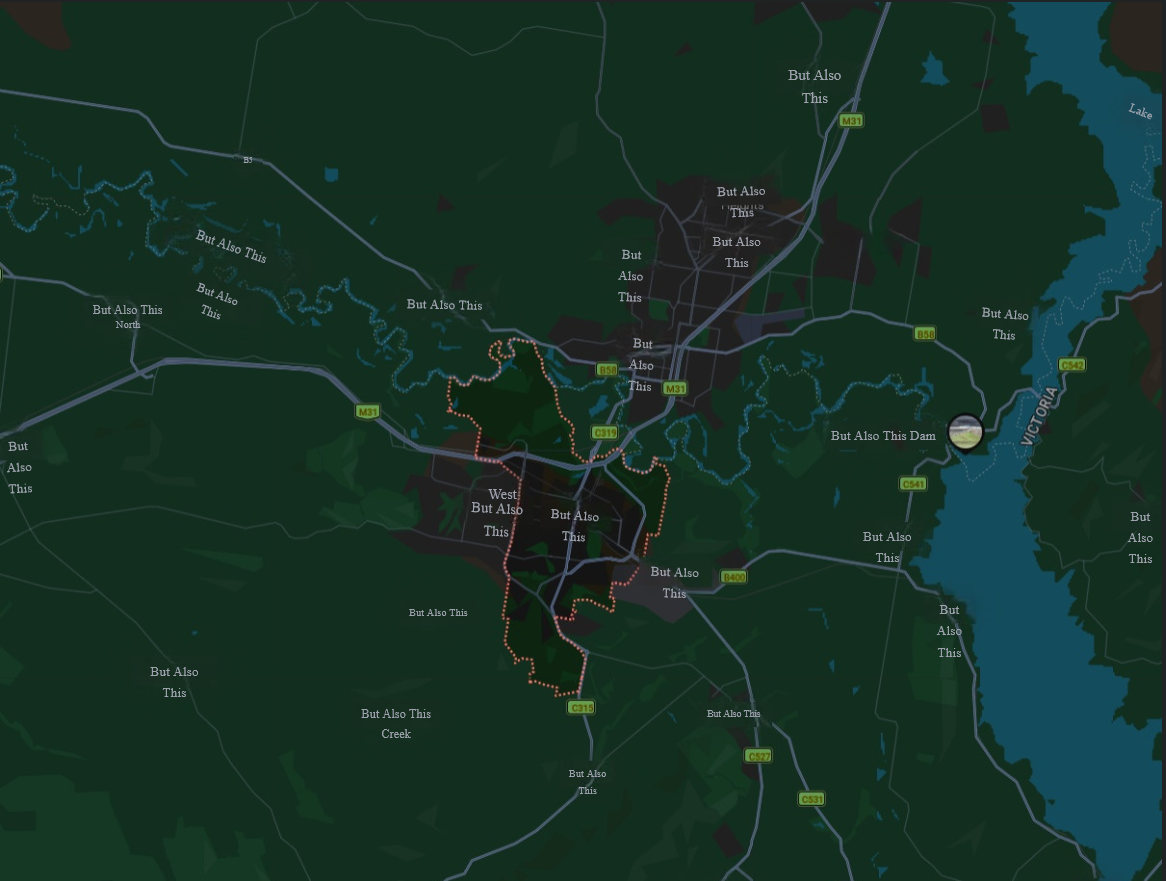Select the B400 highway shield
The height and width of the screenshot is (881, 1166).
pos(734,577)
